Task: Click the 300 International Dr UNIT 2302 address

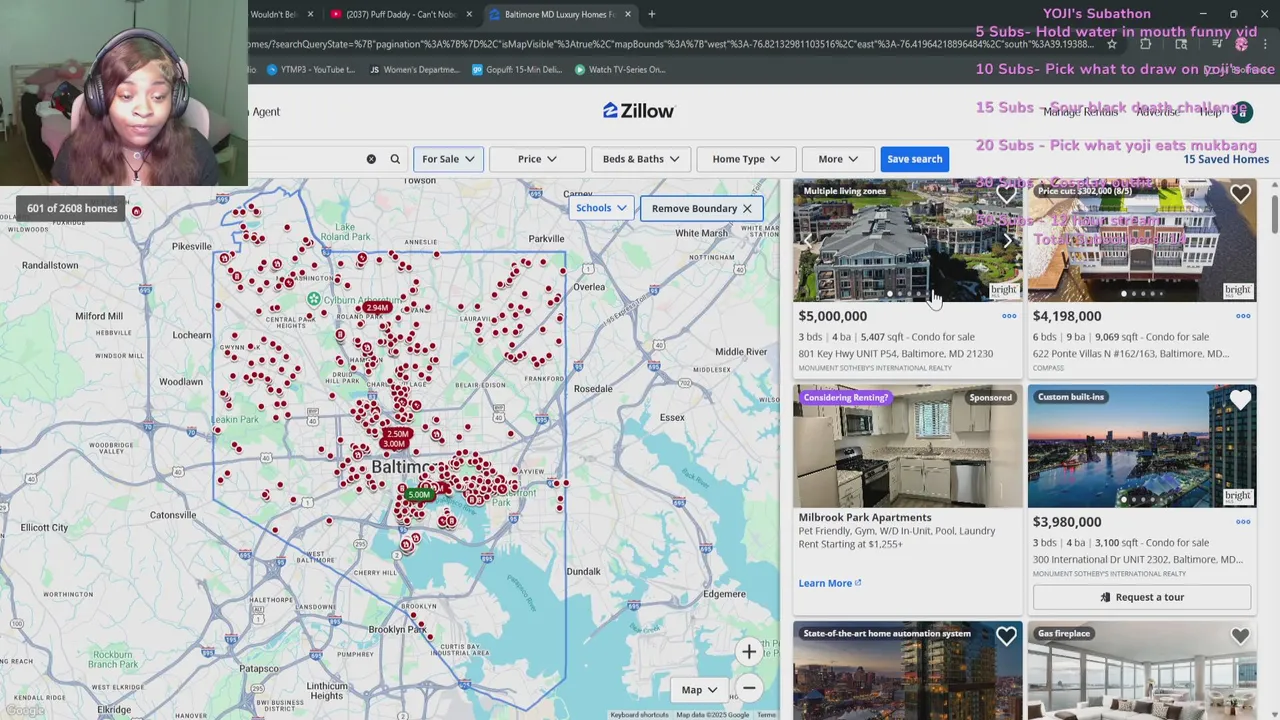Action: pos(1138,559)
